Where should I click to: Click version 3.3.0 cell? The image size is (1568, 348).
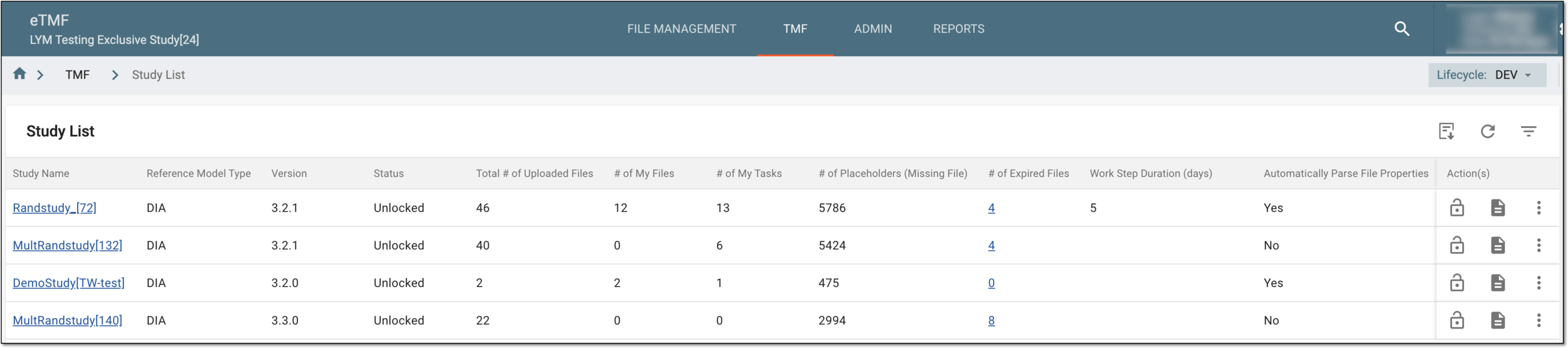[284, 321]
